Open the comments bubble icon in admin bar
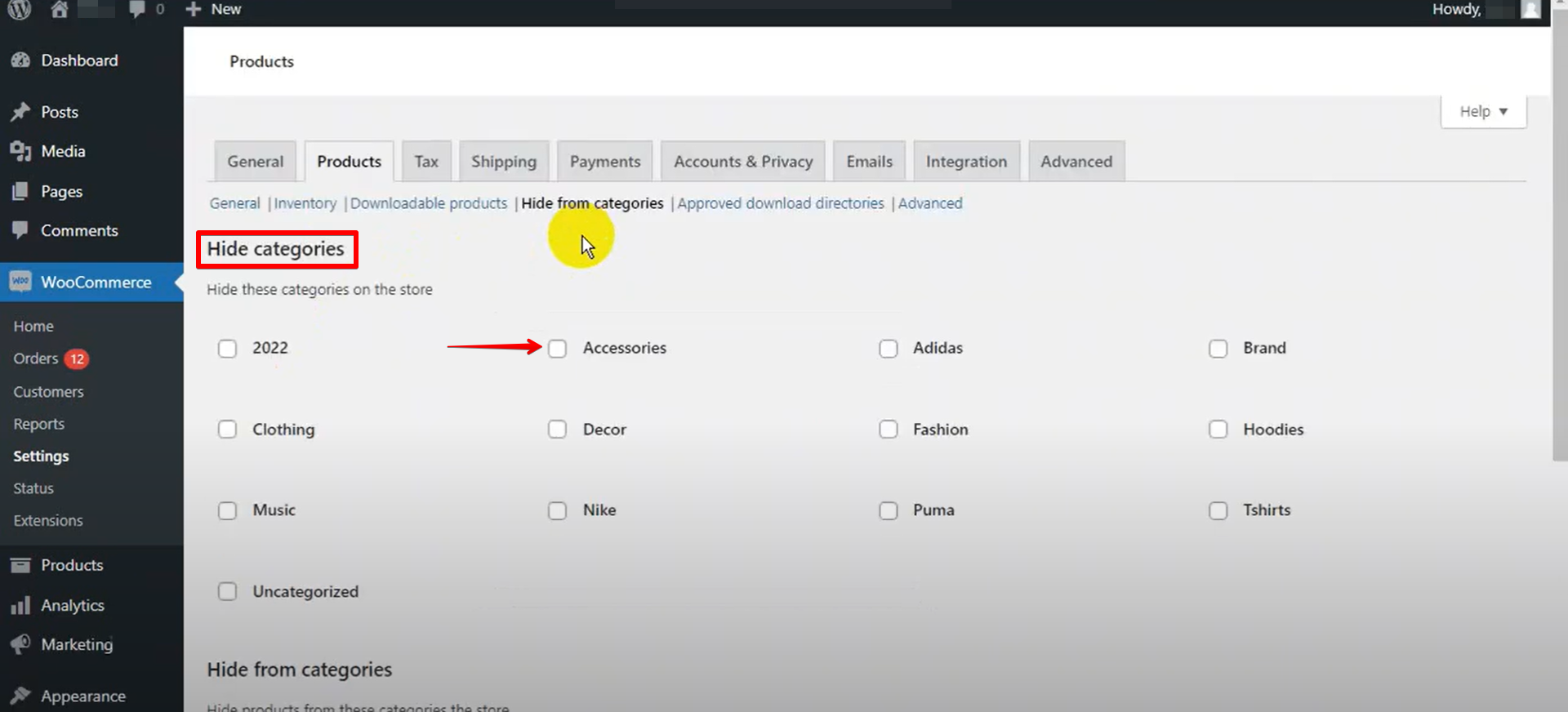The height and width of the screenshot is (712, 1568). pos(137,9)
